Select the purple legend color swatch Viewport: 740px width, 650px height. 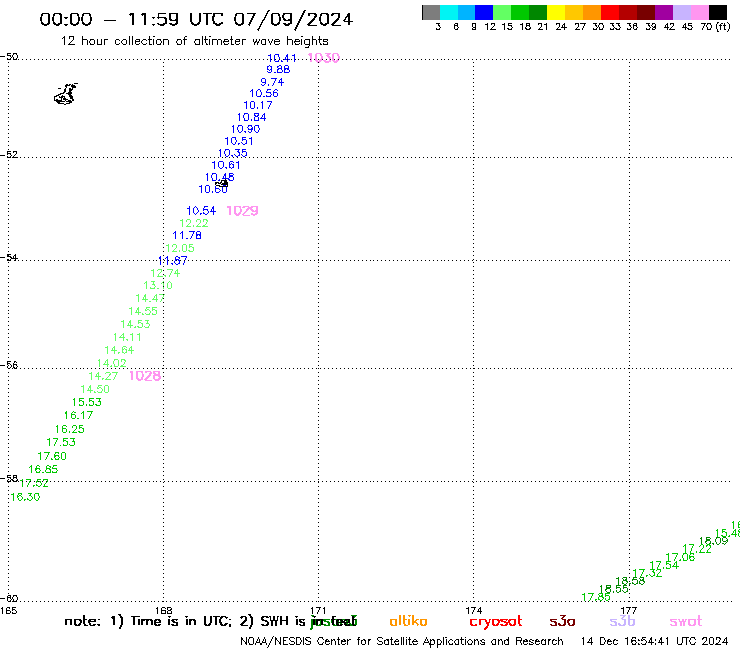coord(664,12)
